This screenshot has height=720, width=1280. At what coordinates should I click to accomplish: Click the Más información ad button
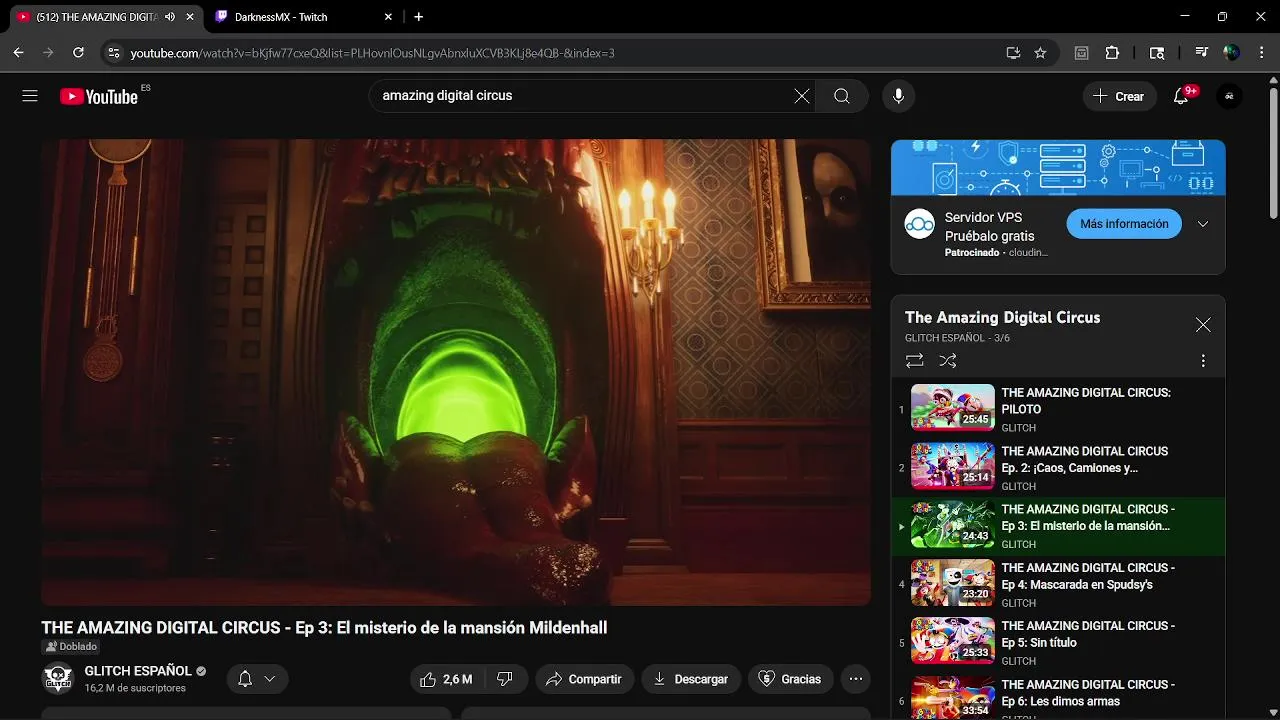pos(1124,224)
